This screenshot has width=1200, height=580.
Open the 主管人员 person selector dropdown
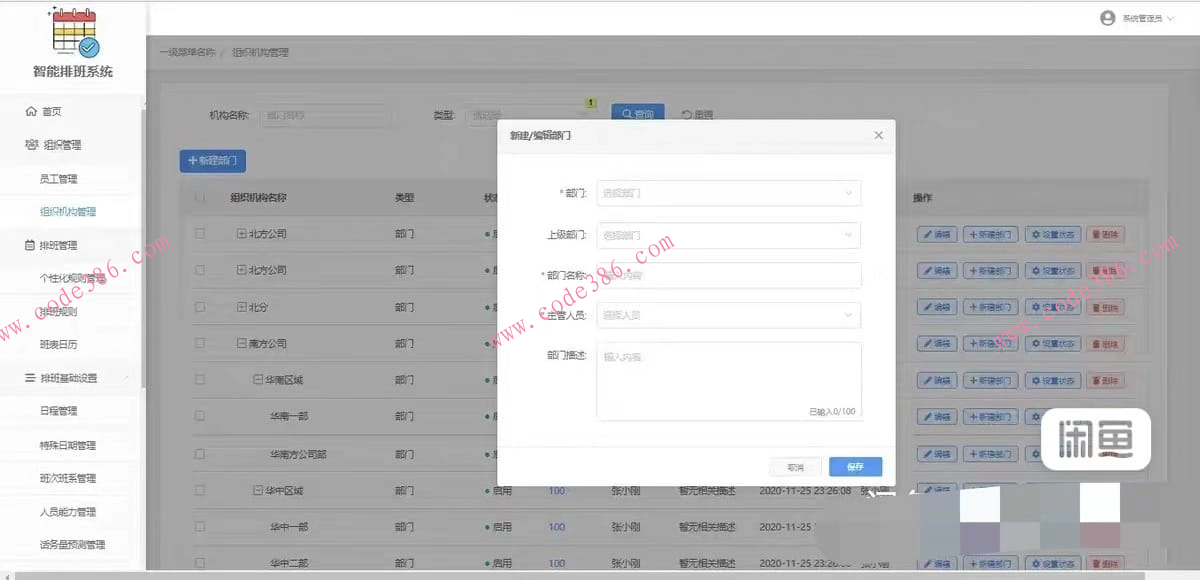click(x=730, y=314)
